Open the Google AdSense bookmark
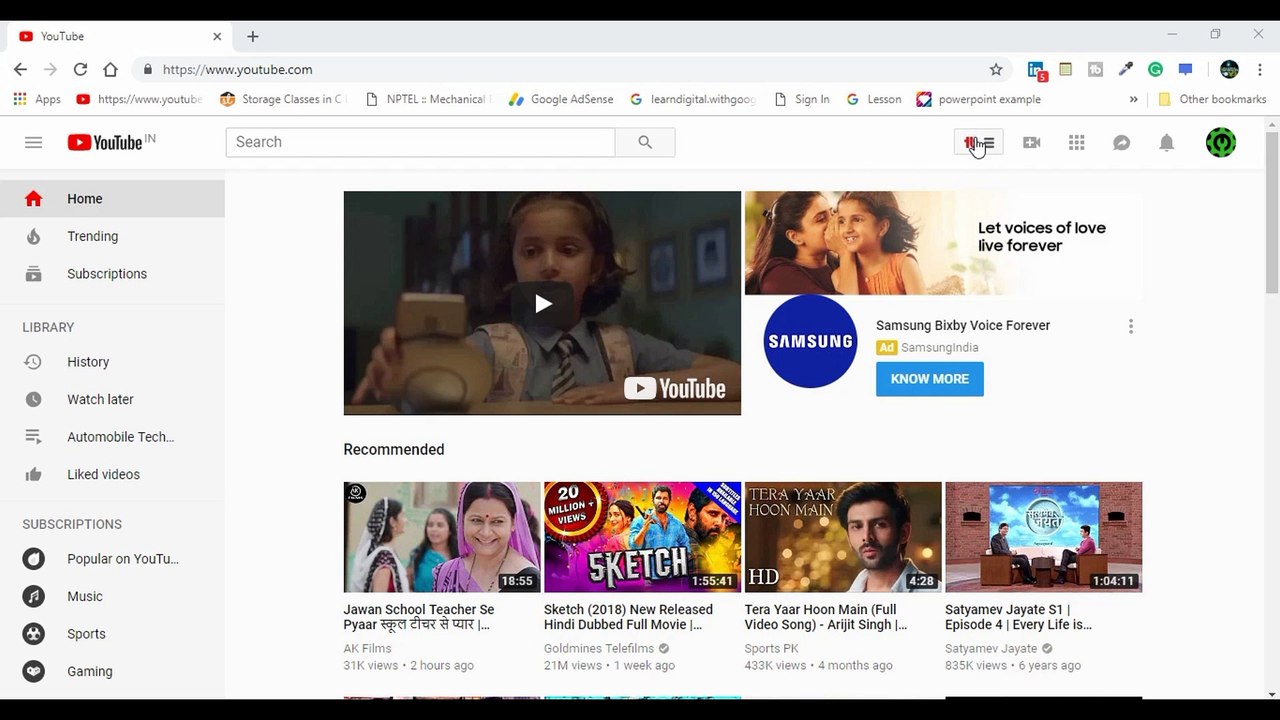The image size is (1280, 720). point(561,99)
